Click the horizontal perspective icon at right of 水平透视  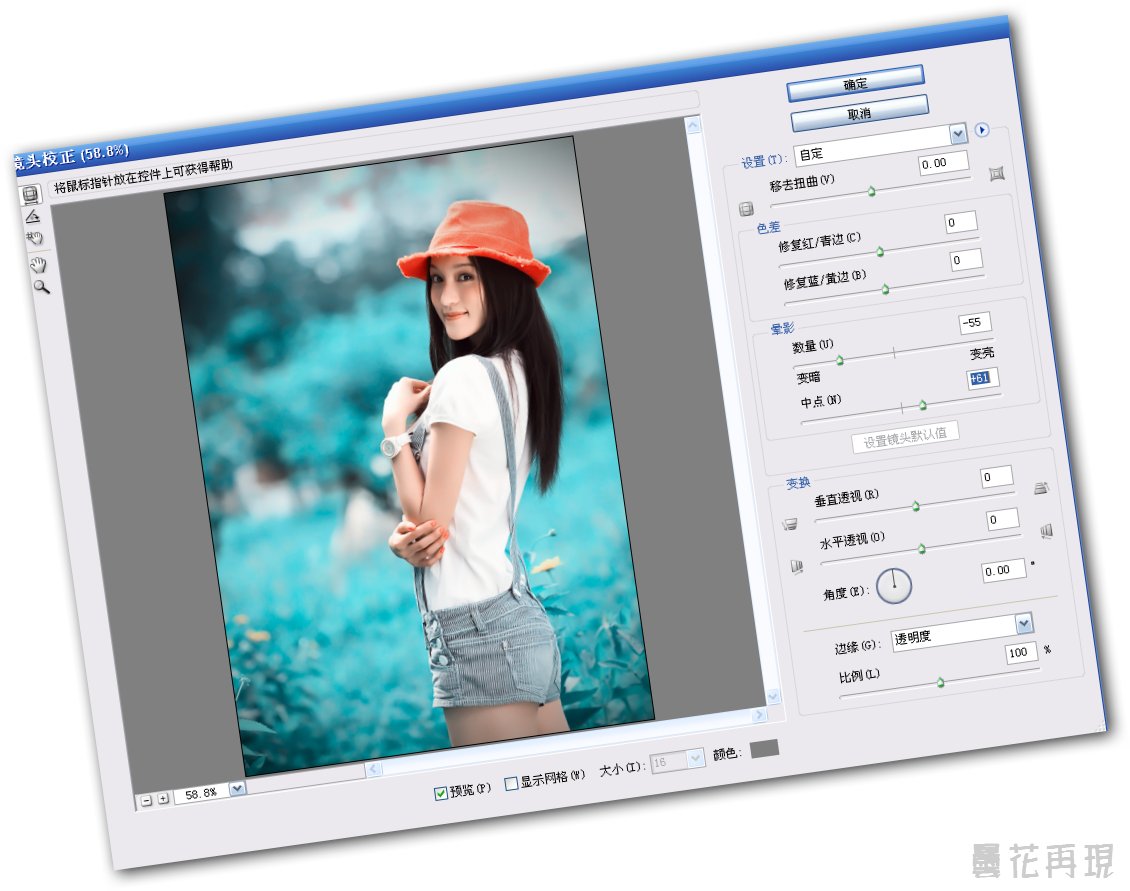[x=1046, y=531]
